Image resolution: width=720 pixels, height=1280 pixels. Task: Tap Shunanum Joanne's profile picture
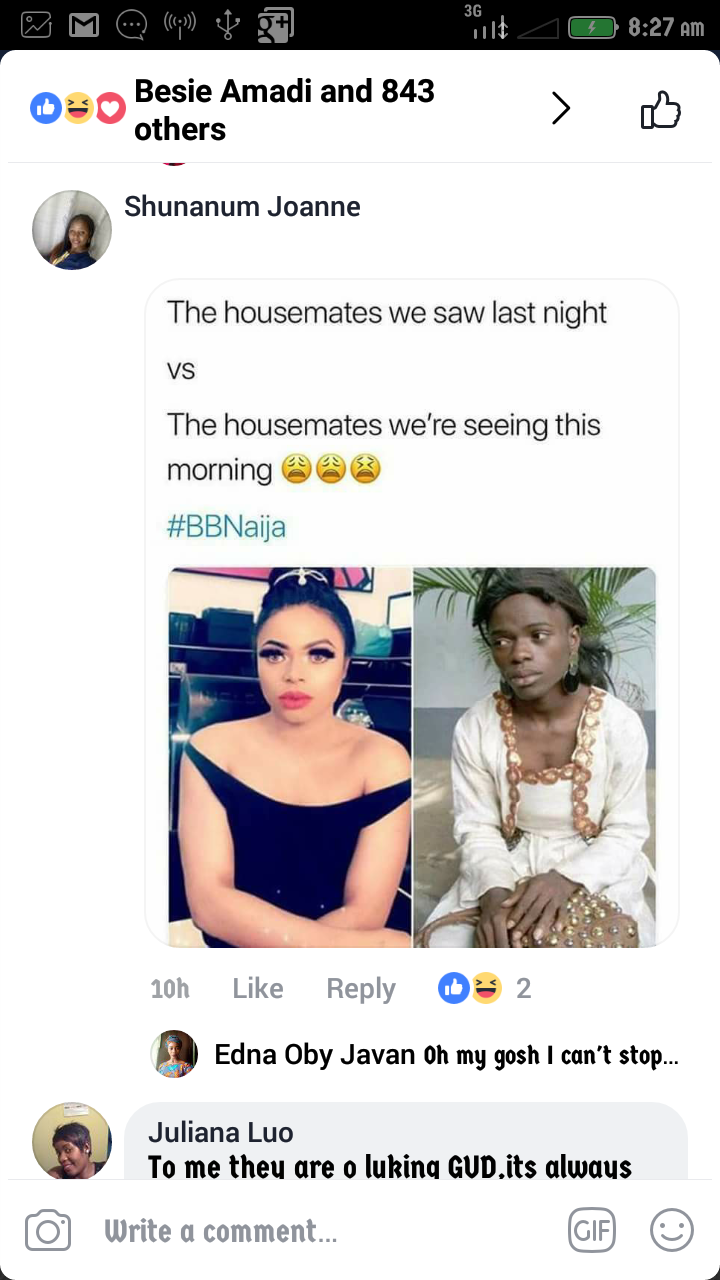point(72,230)
